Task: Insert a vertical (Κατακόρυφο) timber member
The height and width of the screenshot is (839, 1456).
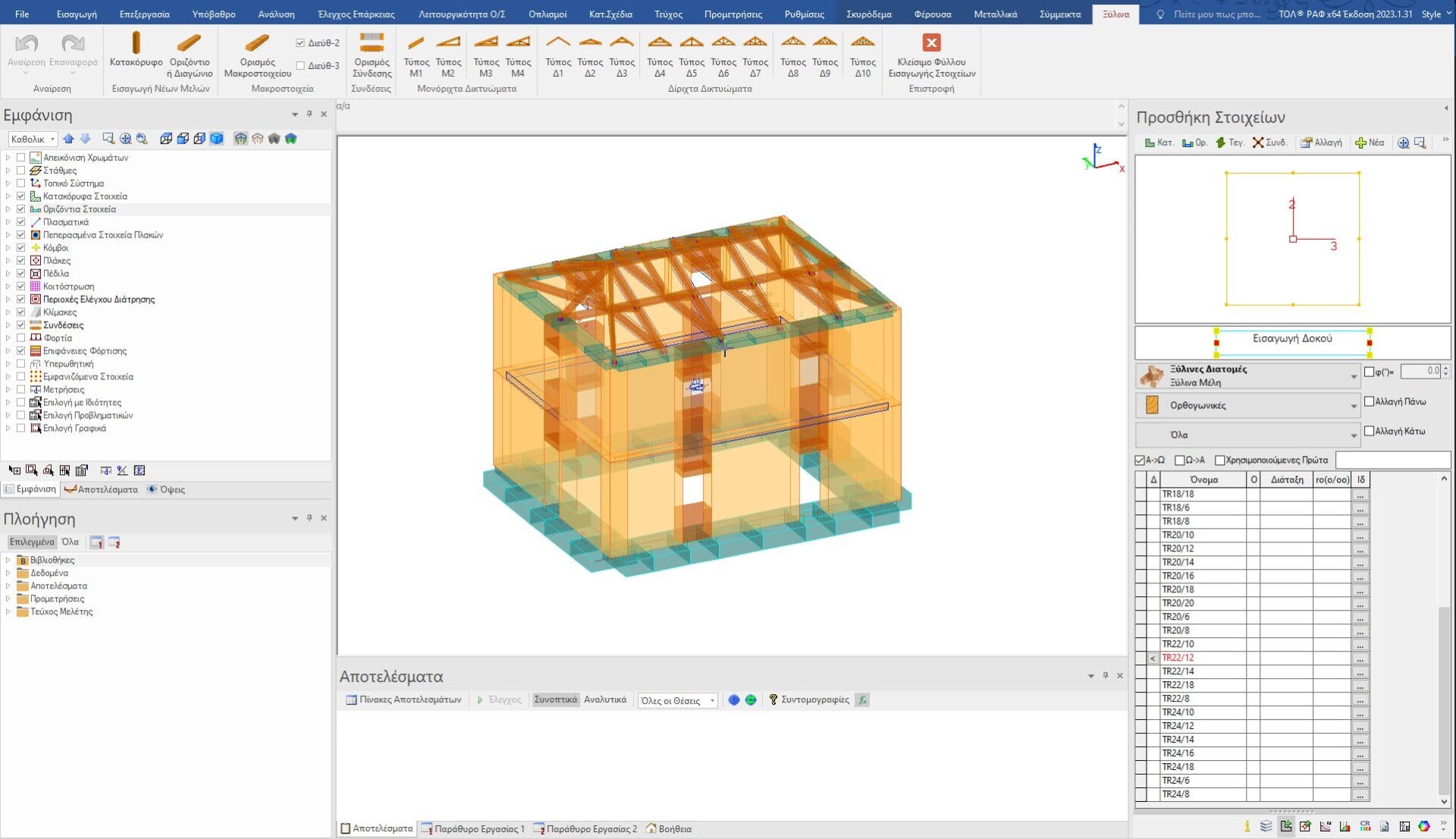Action: (136, 50)
